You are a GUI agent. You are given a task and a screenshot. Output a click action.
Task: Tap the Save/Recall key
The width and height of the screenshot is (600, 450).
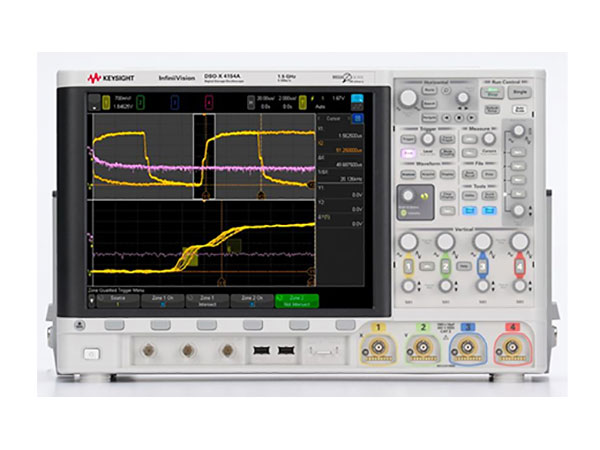tap(469, 174)
